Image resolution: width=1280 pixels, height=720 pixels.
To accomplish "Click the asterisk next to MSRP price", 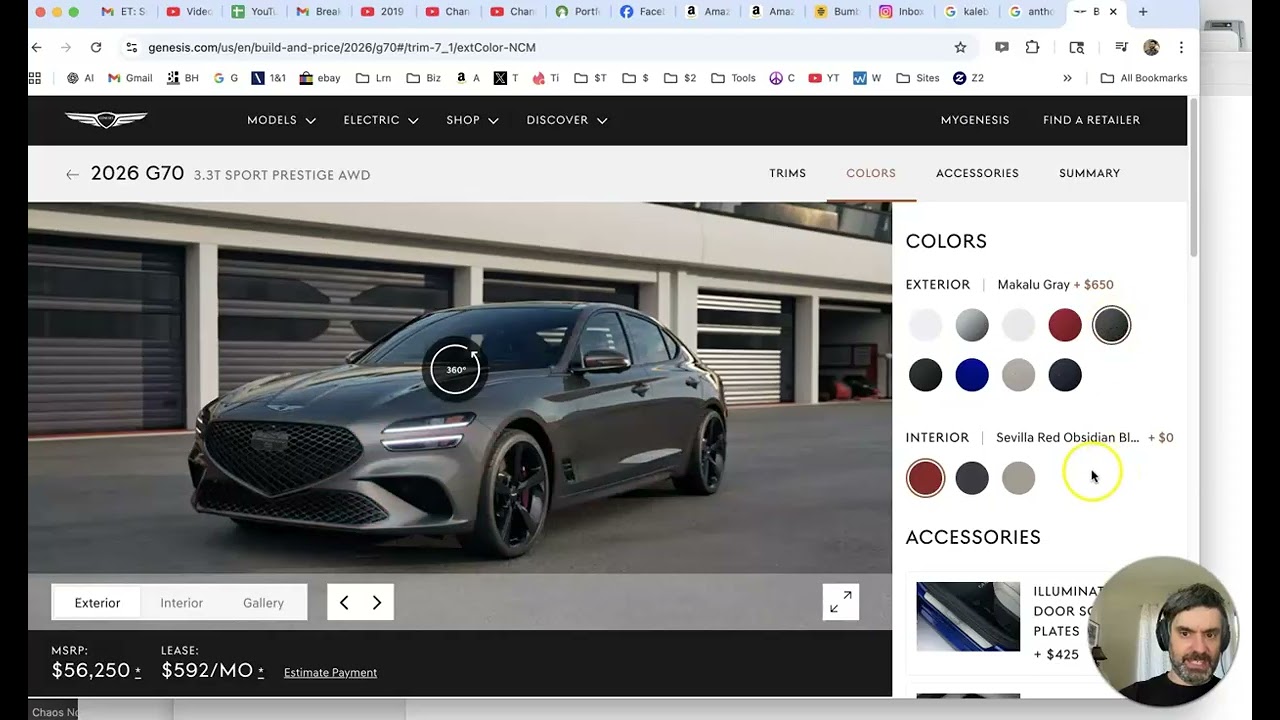I will click(x=138, y=671).
